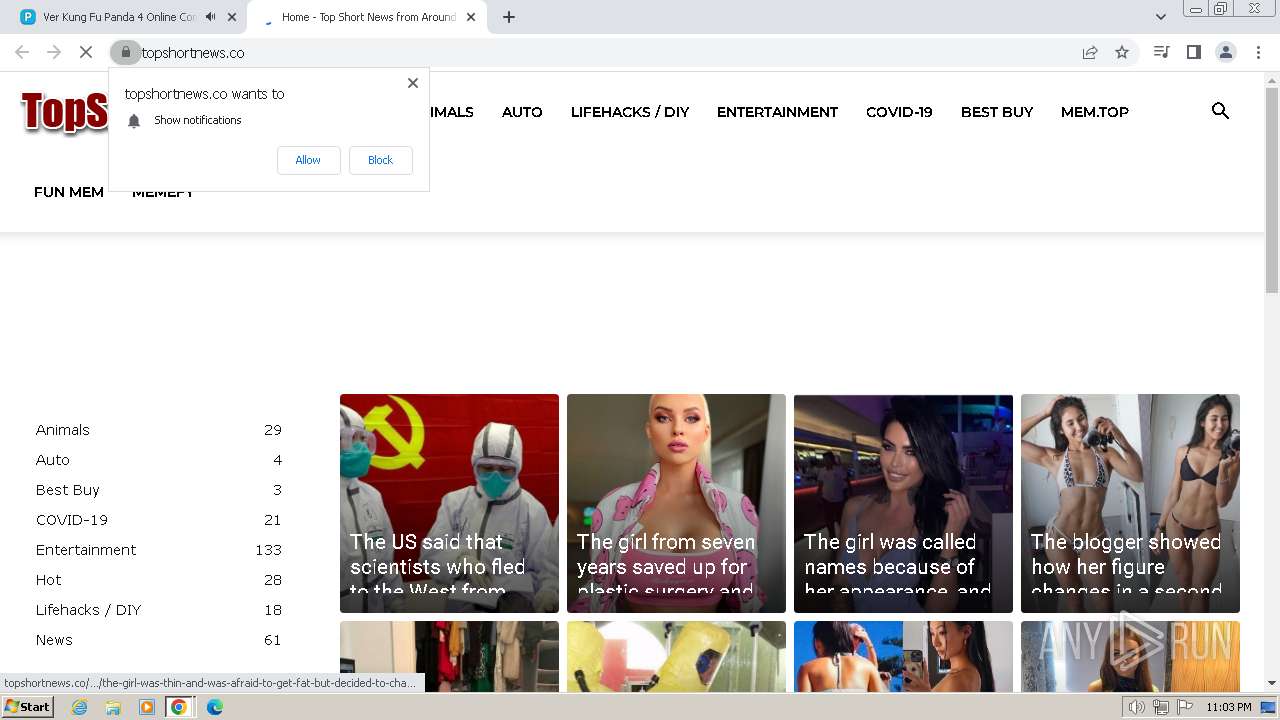The image size is (1280, 720).
Task: Open the Chrome three-dot menu
Action: tap(1258, 52)
